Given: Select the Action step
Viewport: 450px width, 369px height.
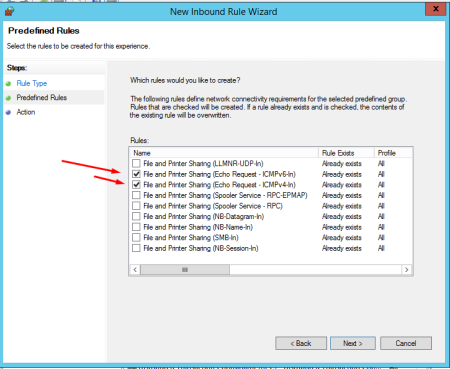Looking at the screenshot, I should pyautogui.click(x=26, y=112).
